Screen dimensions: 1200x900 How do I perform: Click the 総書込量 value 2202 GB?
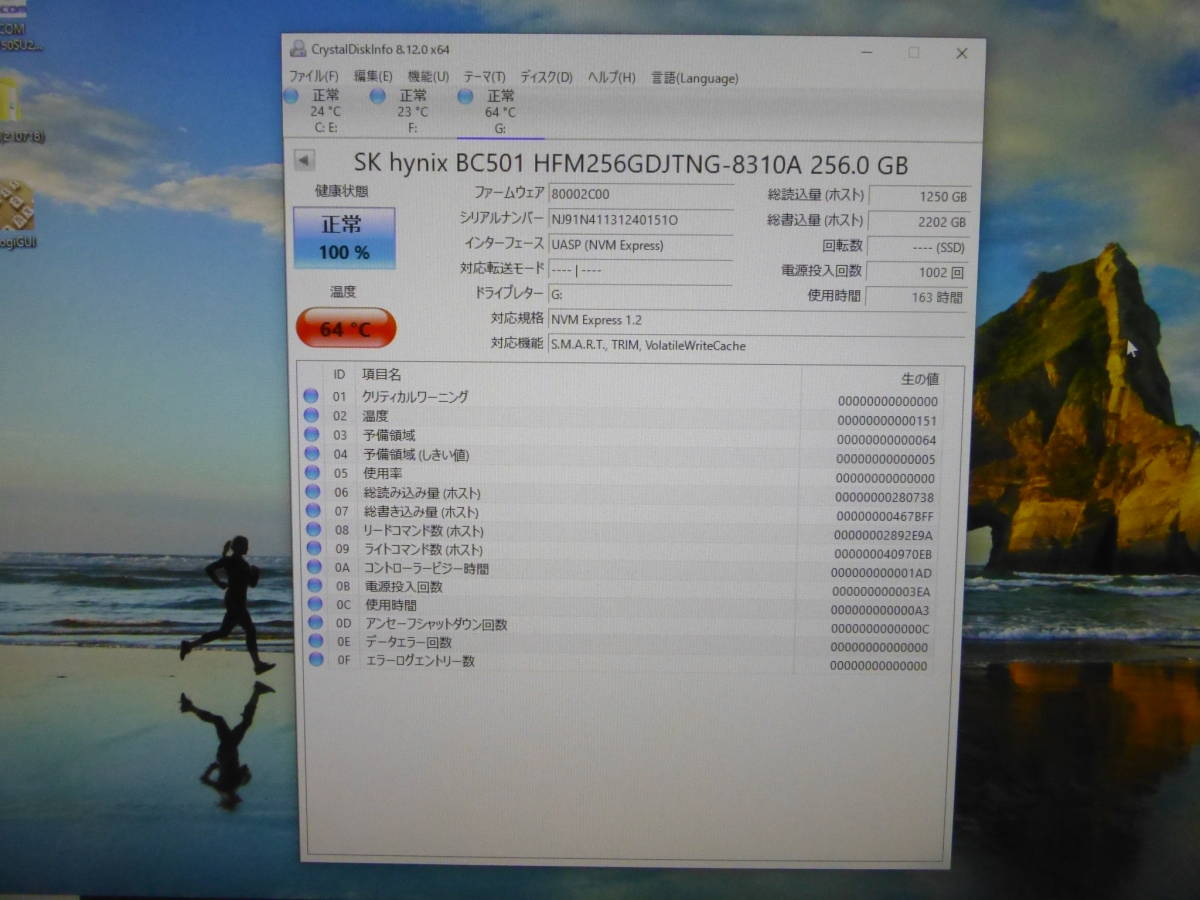click(x=917, y=222)
